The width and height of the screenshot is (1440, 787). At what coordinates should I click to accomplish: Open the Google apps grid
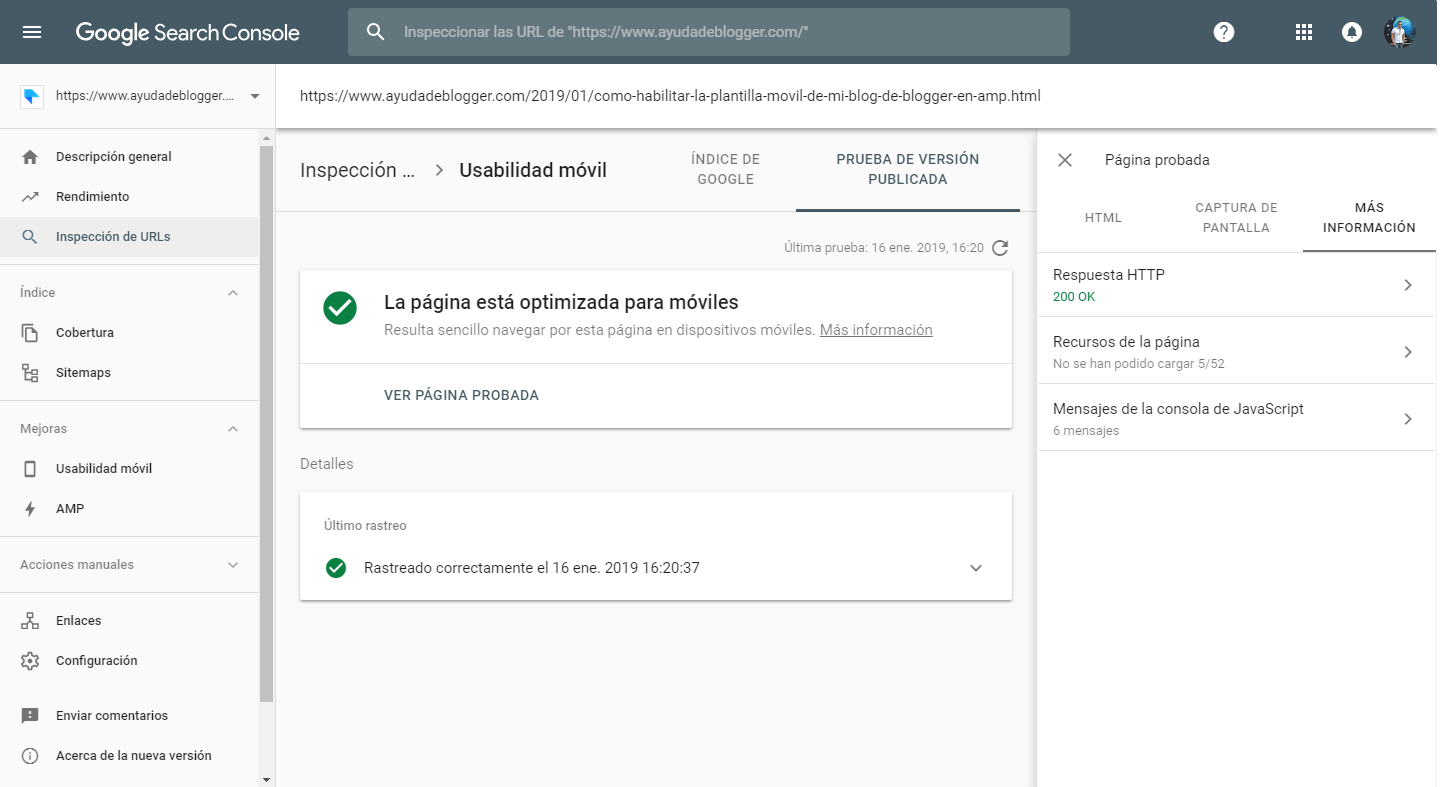point(1303,32)
